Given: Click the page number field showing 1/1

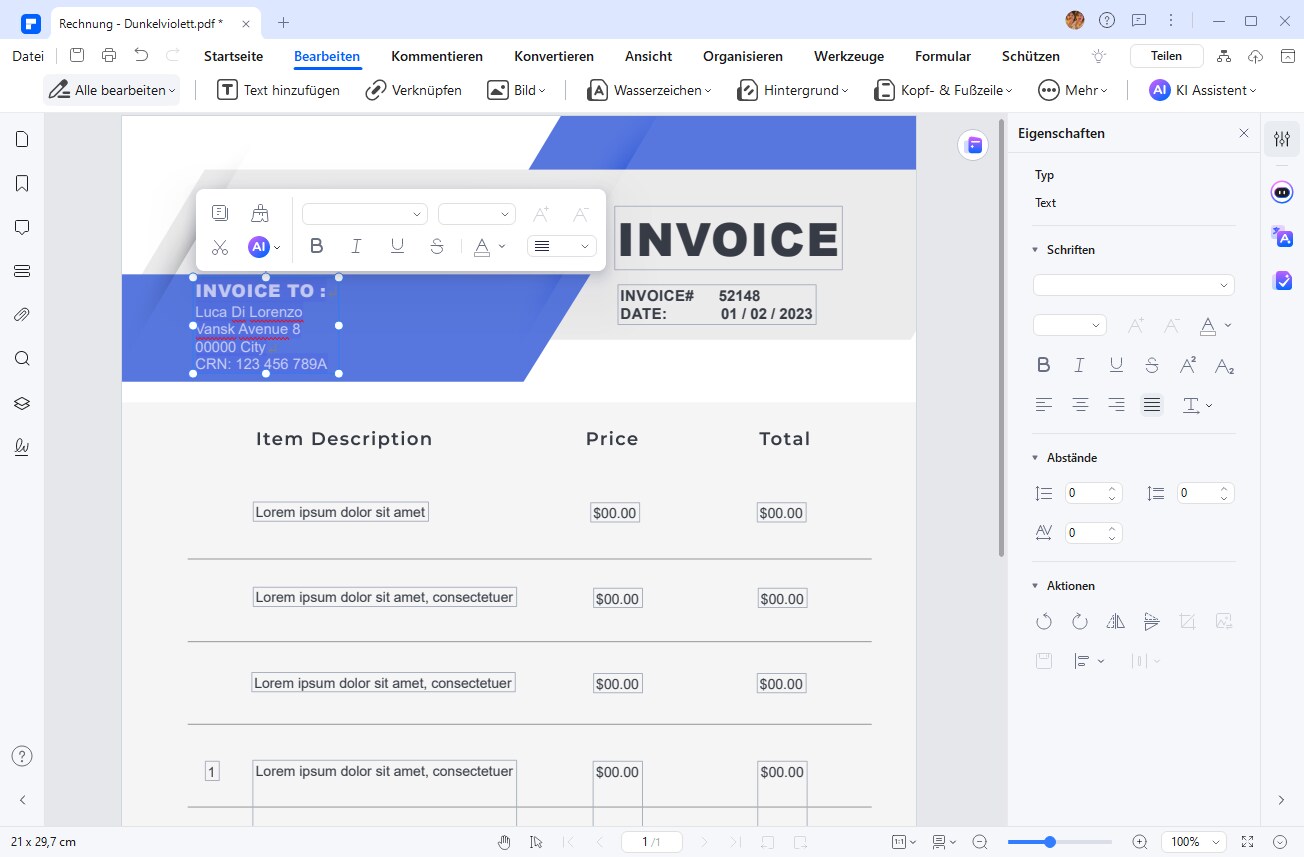Looking at the screenshot, I should pyautogui.click(x=651, y=842).
